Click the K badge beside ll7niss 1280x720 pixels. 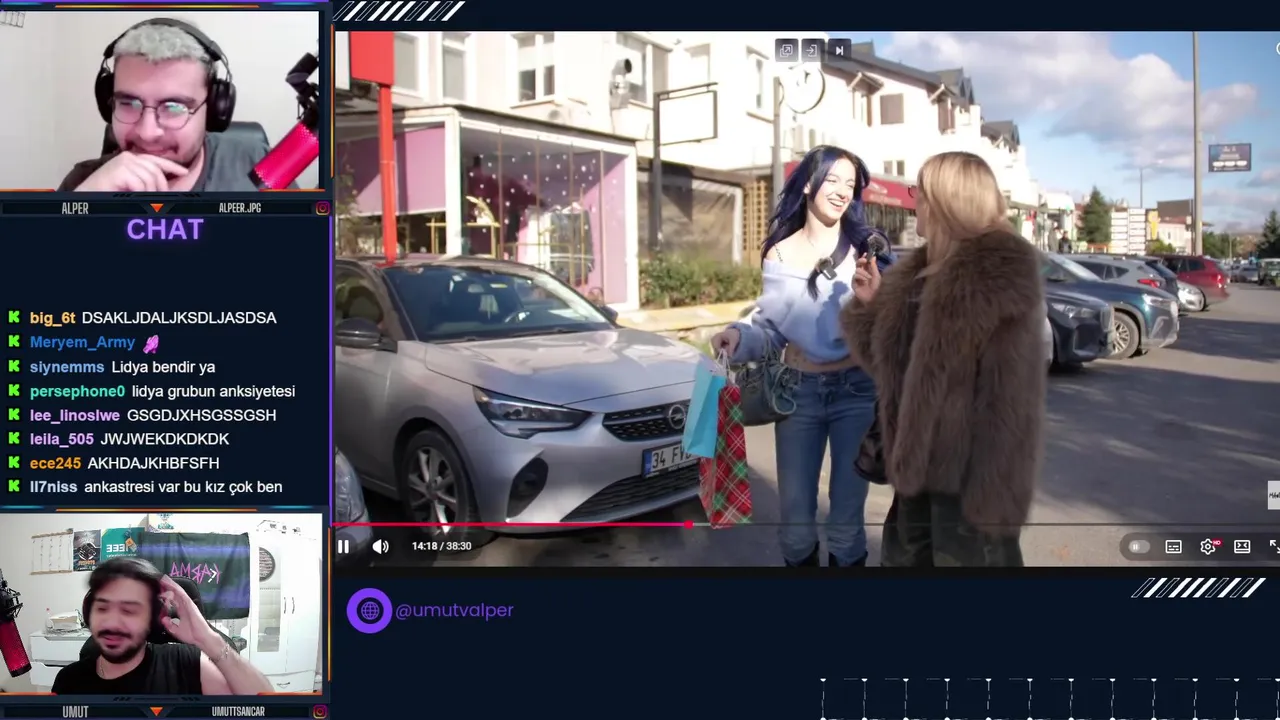(14, 487)
